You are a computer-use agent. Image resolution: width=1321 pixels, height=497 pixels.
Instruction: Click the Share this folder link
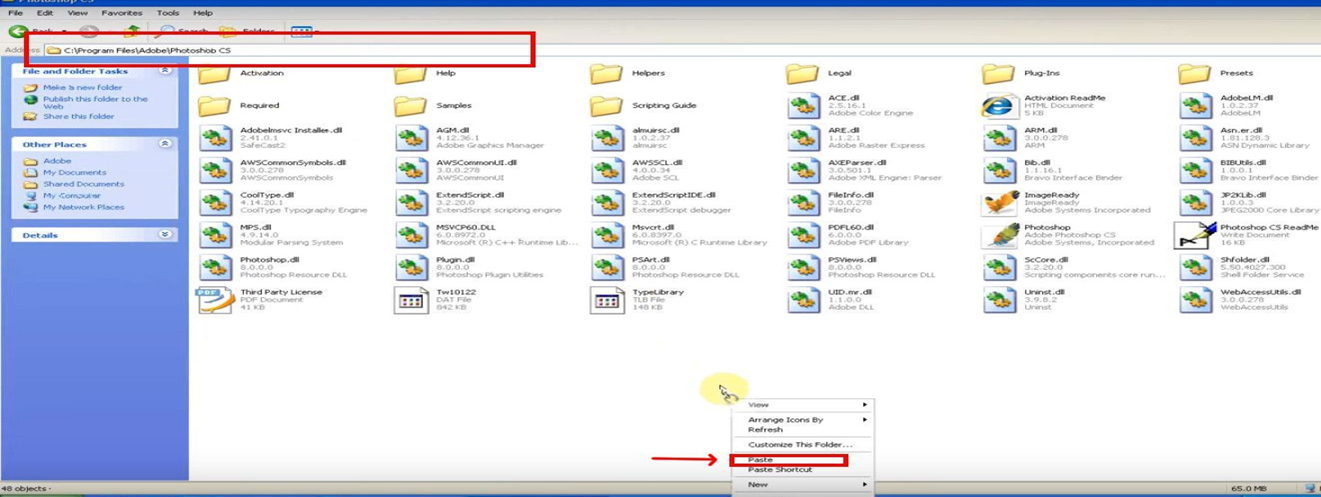pyautogui.click(x=78, y=117)
